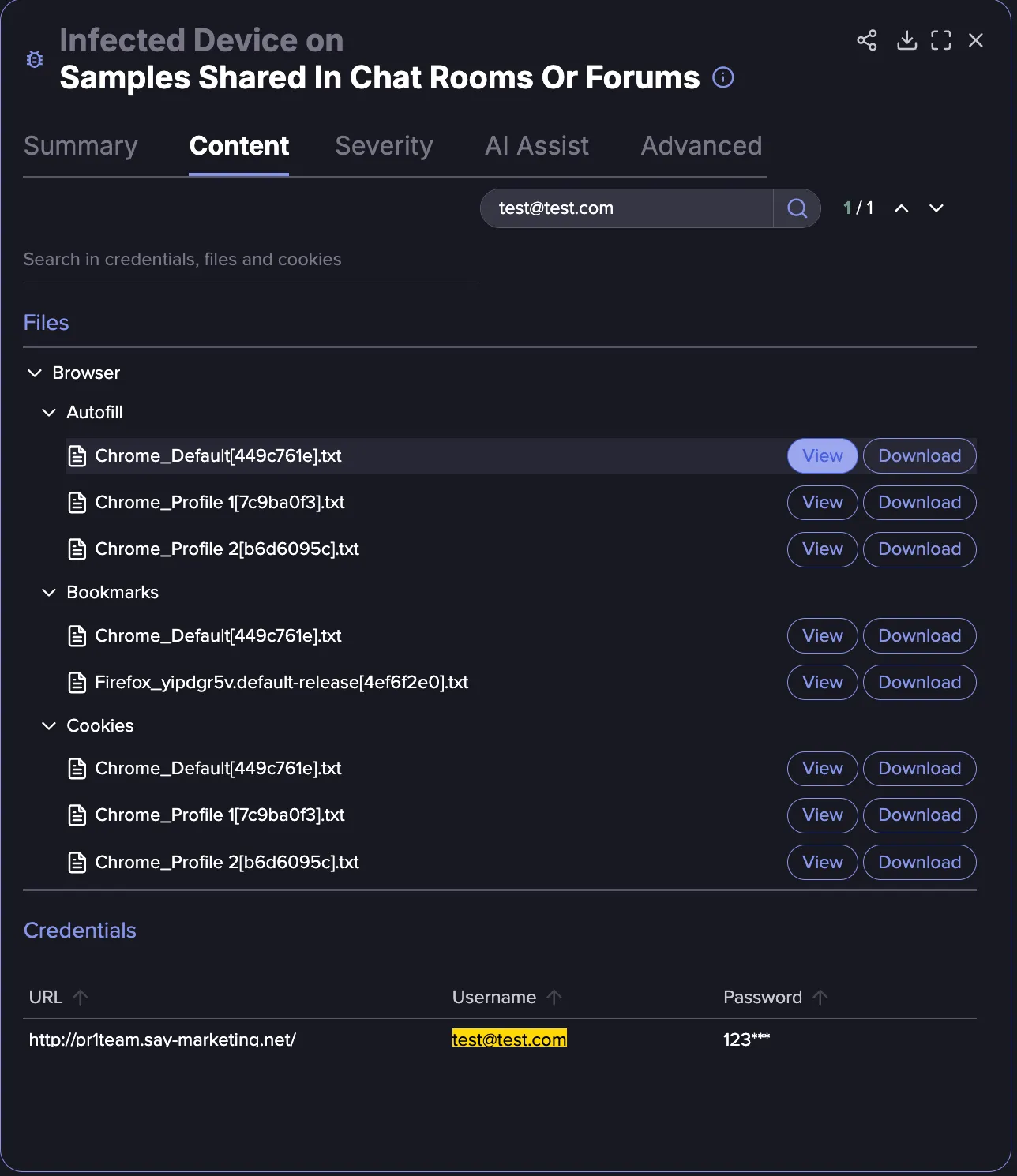Click the 123*** password value
The height and width of the screenshot is (1176, 1017).
click(x=746, y=1039)
